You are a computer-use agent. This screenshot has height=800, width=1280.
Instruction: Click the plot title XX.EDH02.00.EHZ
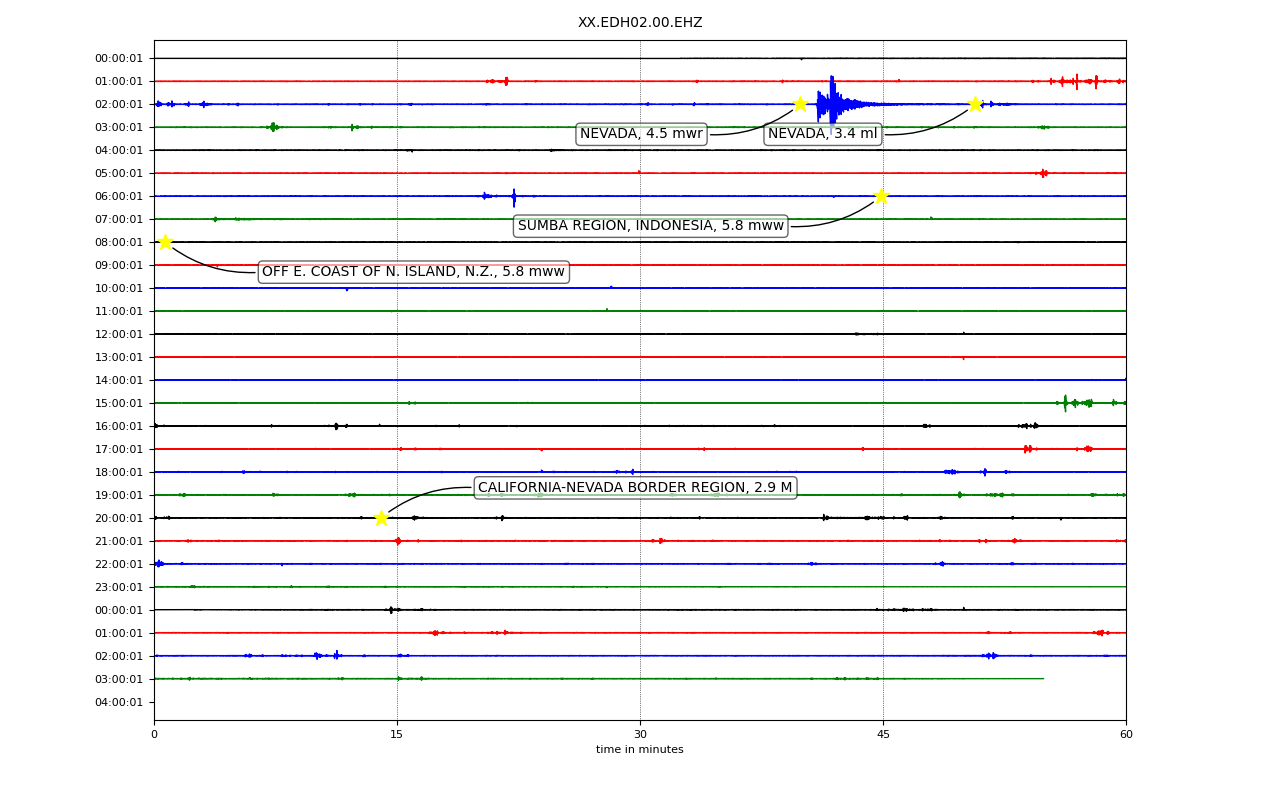tap(640, 22)
